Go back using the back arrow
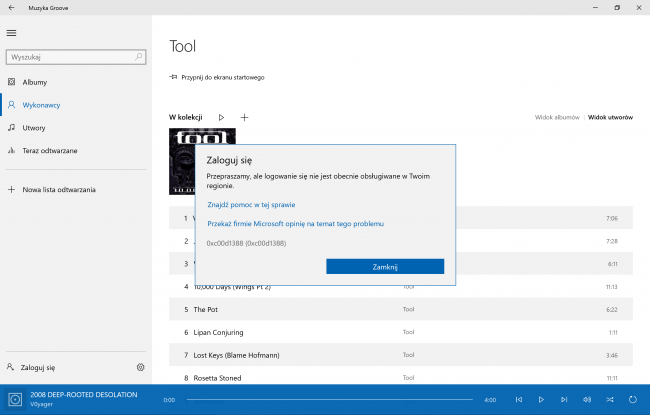650x415 pixels. point(11,7)
